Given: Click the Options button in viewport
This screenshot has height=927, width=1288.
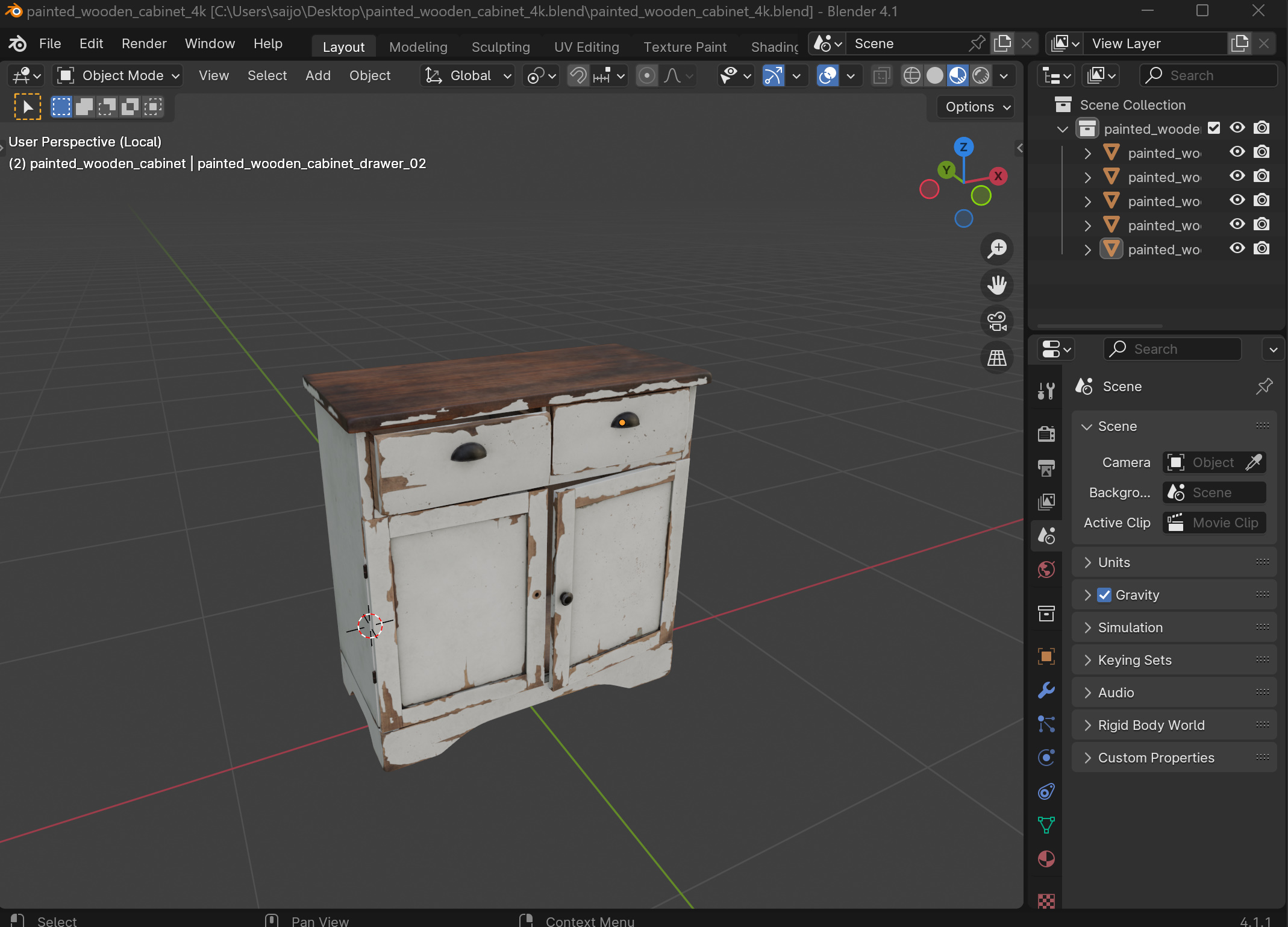Looking at the screenshot, I should tap(976, 107).
